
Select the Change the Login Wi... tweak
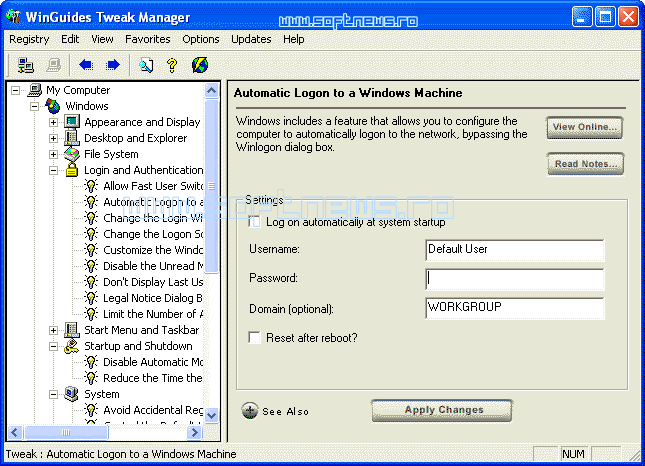(x=153, y=218)
